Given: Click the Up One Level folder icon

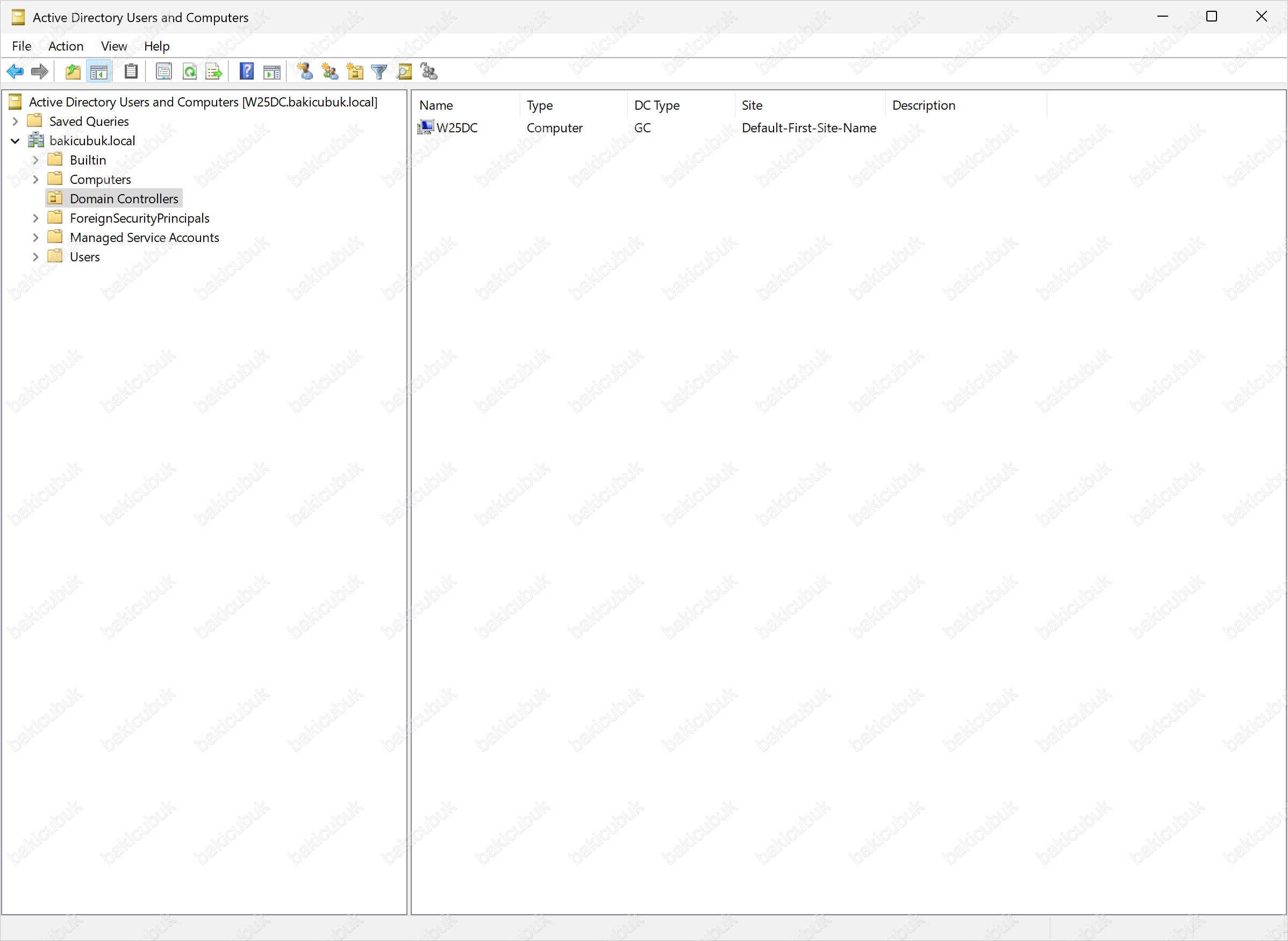Looking at the screenshot, I should (73, 72).
